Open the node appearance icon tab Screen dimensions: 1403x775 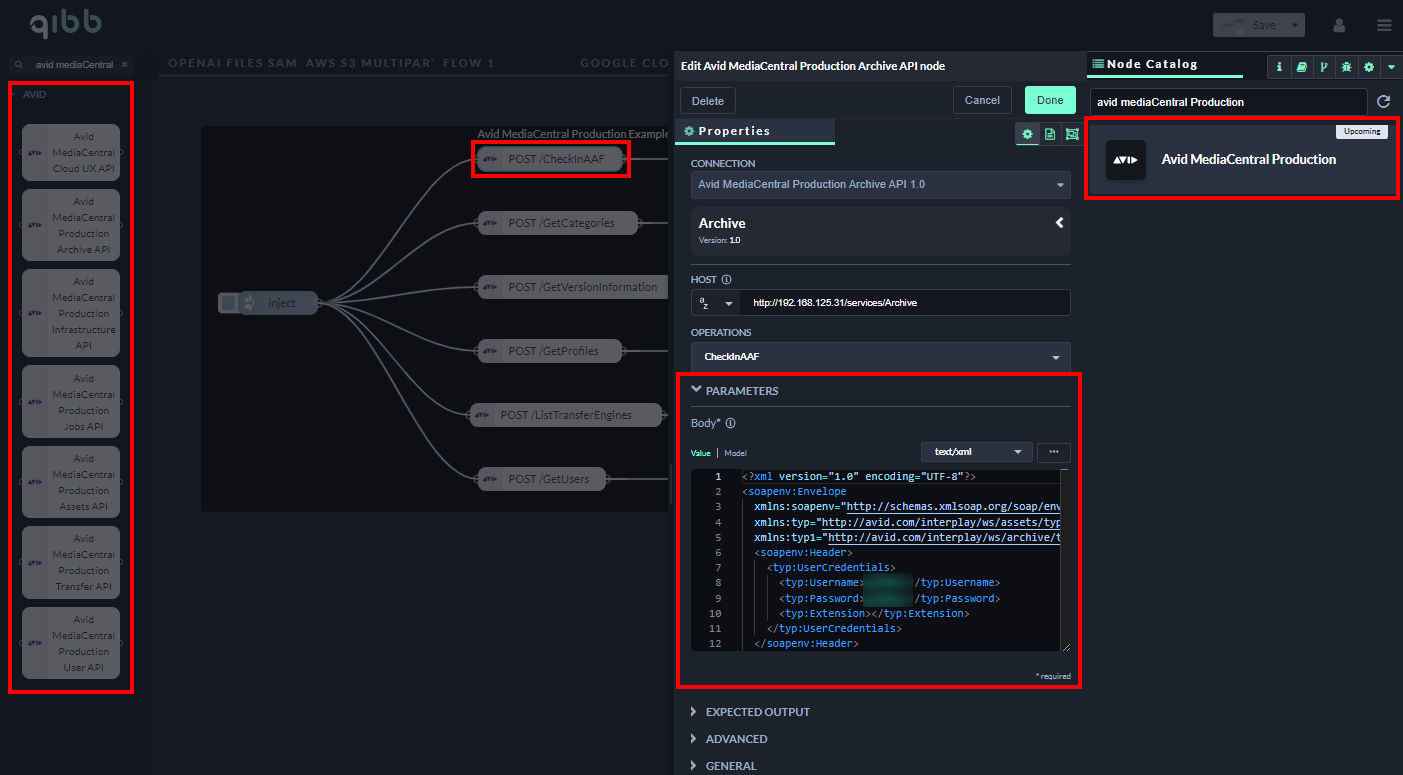click(x=1072, y=134)
